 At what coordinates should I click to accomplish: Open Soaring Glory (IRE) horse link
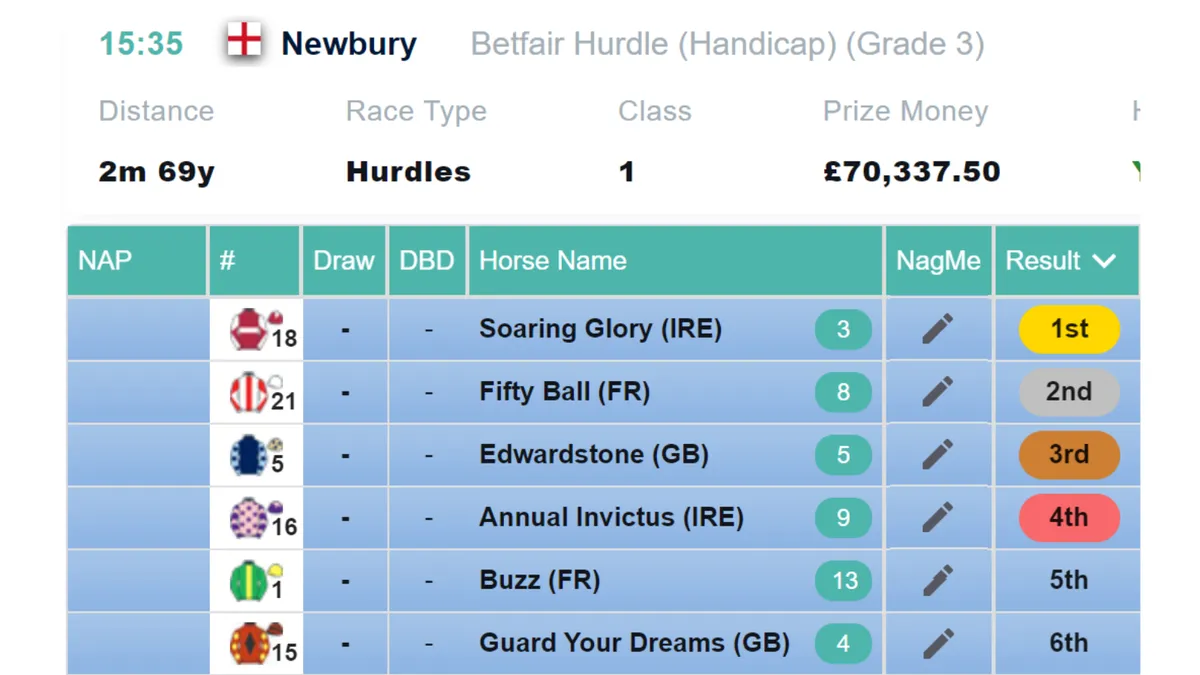(600, 329)
